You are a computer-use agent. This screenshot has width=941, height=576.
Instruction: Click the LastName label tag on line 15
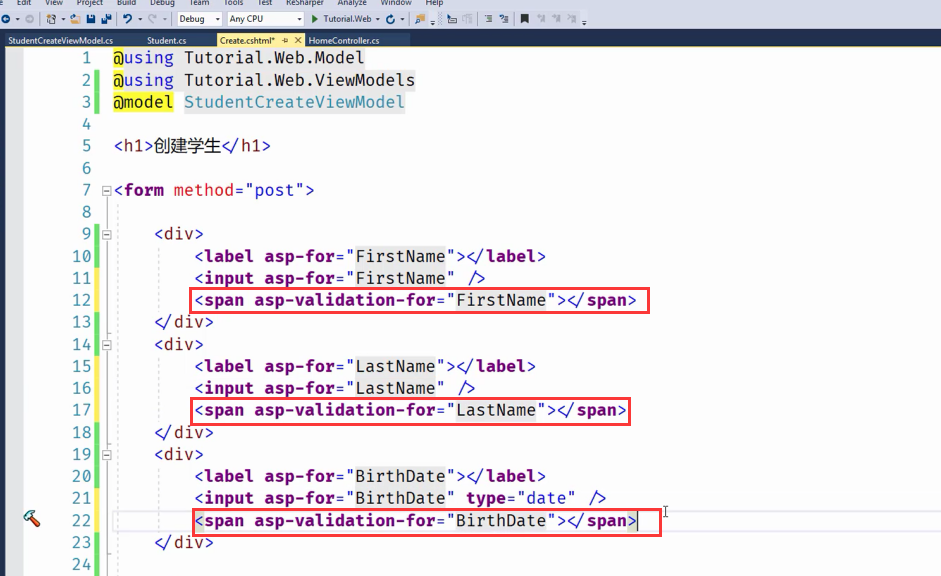[x=365, y=367]
